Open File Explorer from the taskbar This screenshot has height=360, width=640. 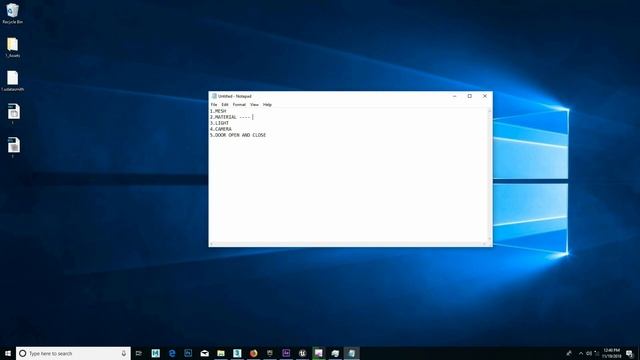221,353
